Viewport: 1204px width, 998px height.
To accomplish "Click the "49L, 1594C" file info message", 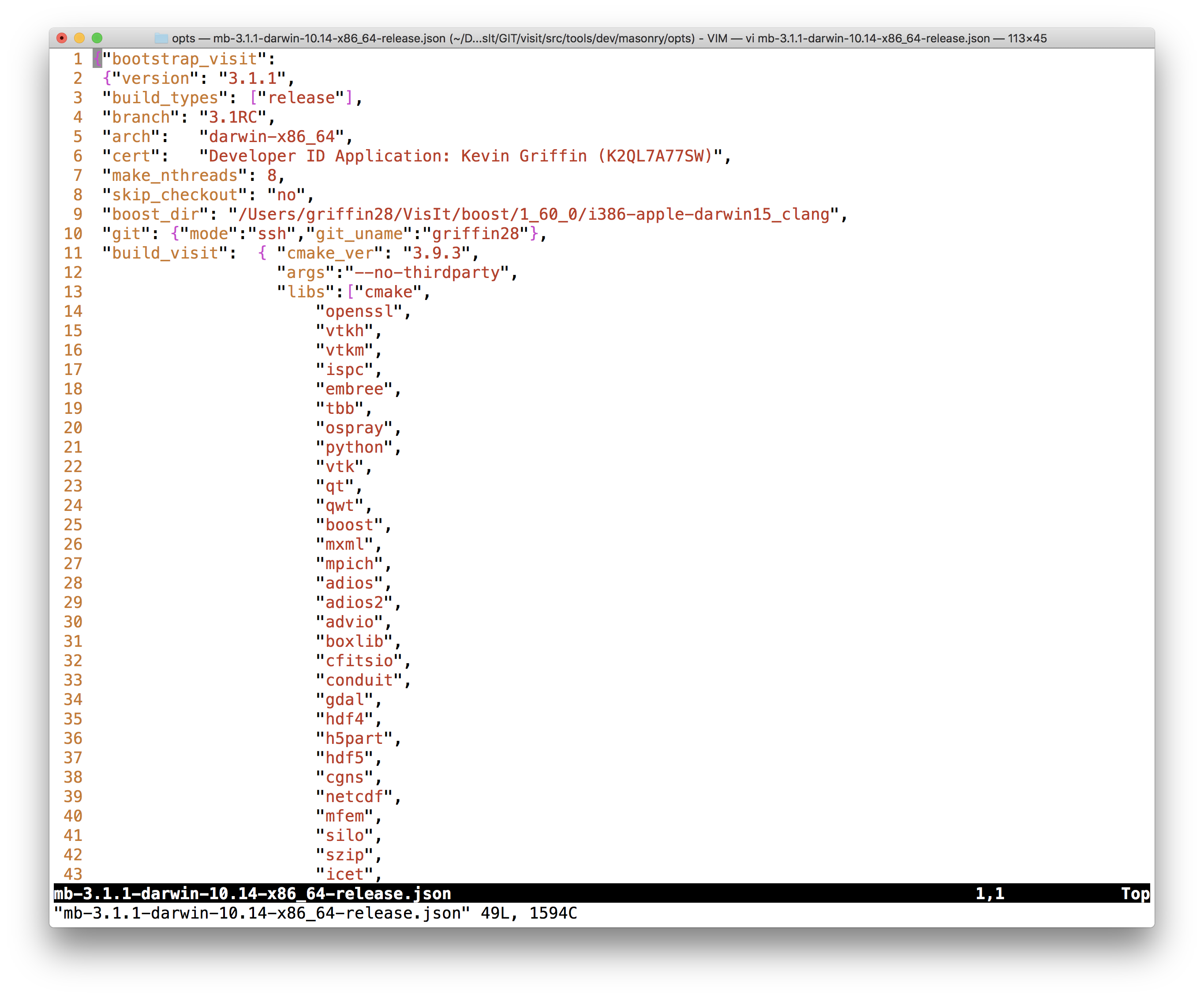I will [x=529, y=913].
